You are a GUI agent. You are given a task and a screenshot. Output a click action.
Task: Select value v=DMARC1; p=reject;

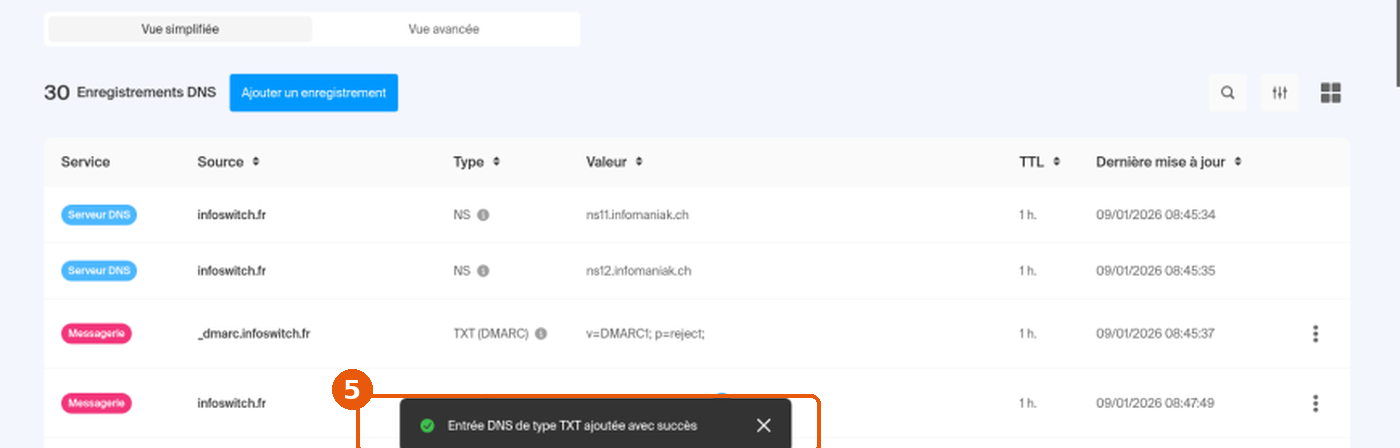(x=645, y=334)
